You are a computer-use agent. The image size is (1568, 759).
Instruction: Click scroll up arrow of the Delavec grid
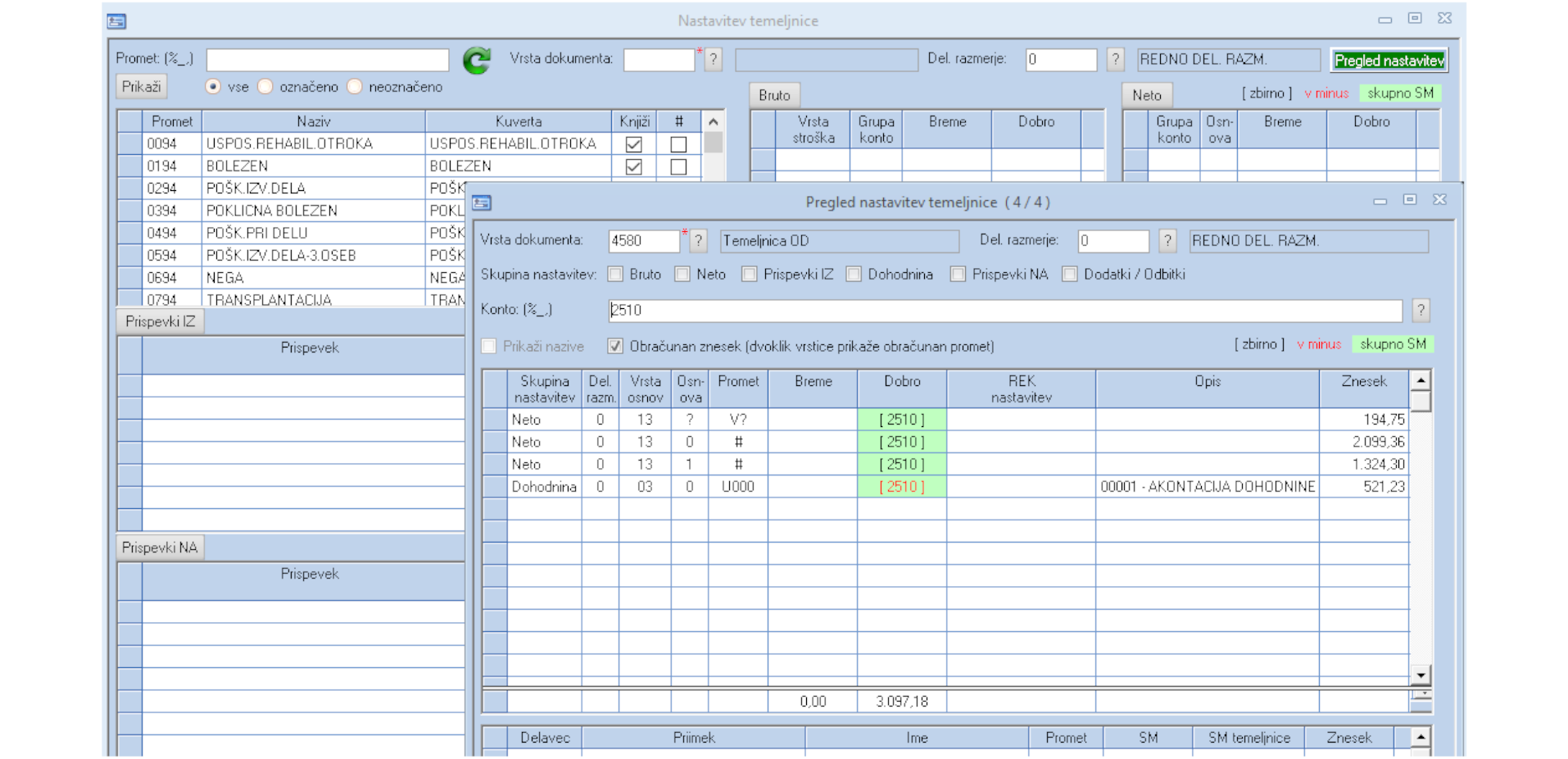pos(1421,736)
